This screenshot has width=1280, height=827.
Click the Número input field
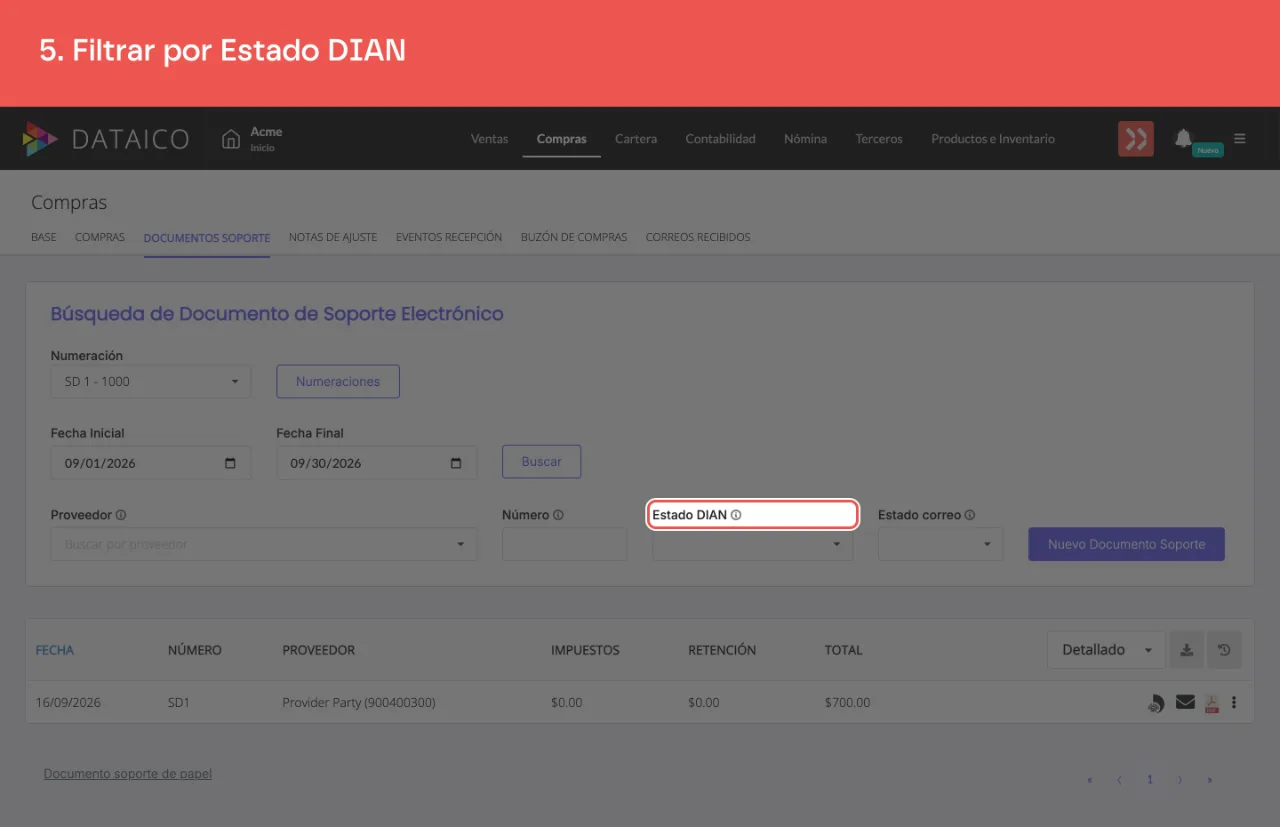tap(565, 544)
